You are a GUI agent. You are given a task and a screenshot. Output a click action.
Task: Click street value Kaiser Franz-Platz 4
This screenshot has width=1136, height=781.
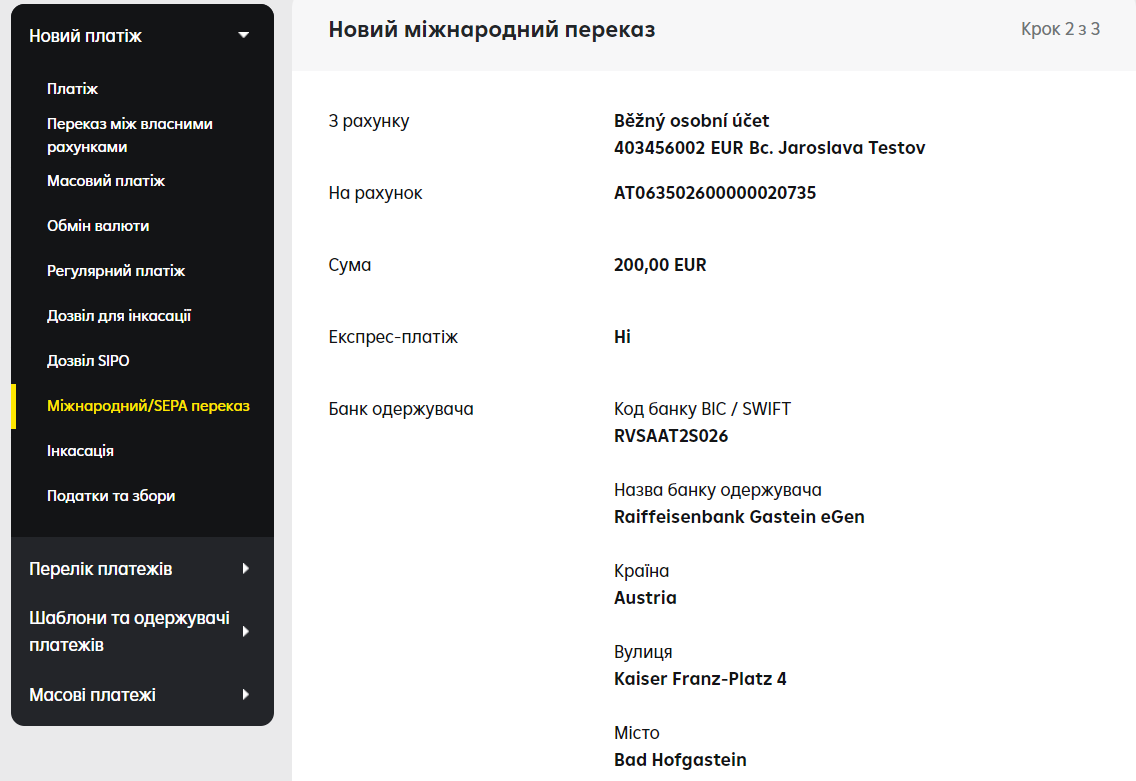tap(700, 679)
